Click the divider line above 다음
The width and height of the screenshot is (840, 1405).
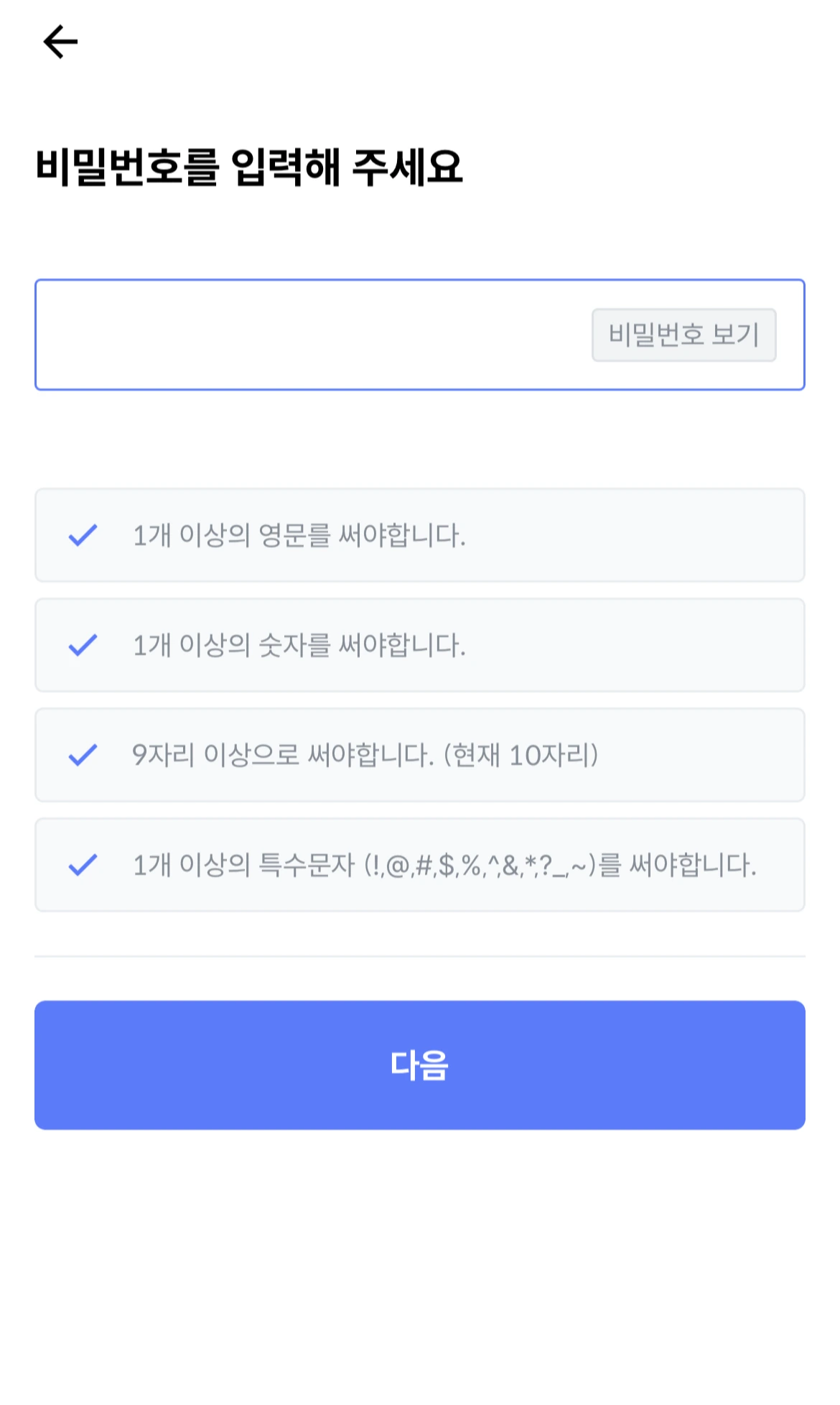coord(420,956)
